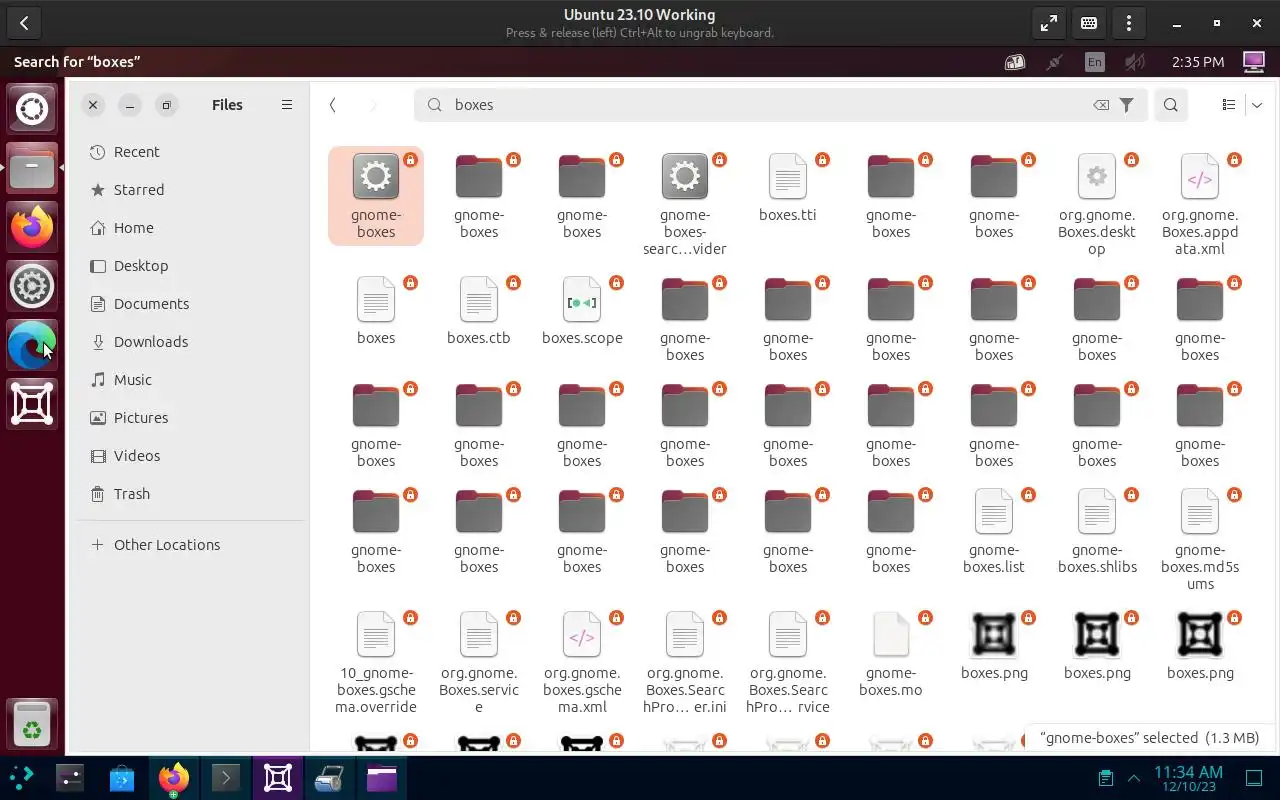This screenshot has width=1280, height=800.
Task: Select org.gnome.boxes.gschema.xml file
Action: (x=582, y=662)
